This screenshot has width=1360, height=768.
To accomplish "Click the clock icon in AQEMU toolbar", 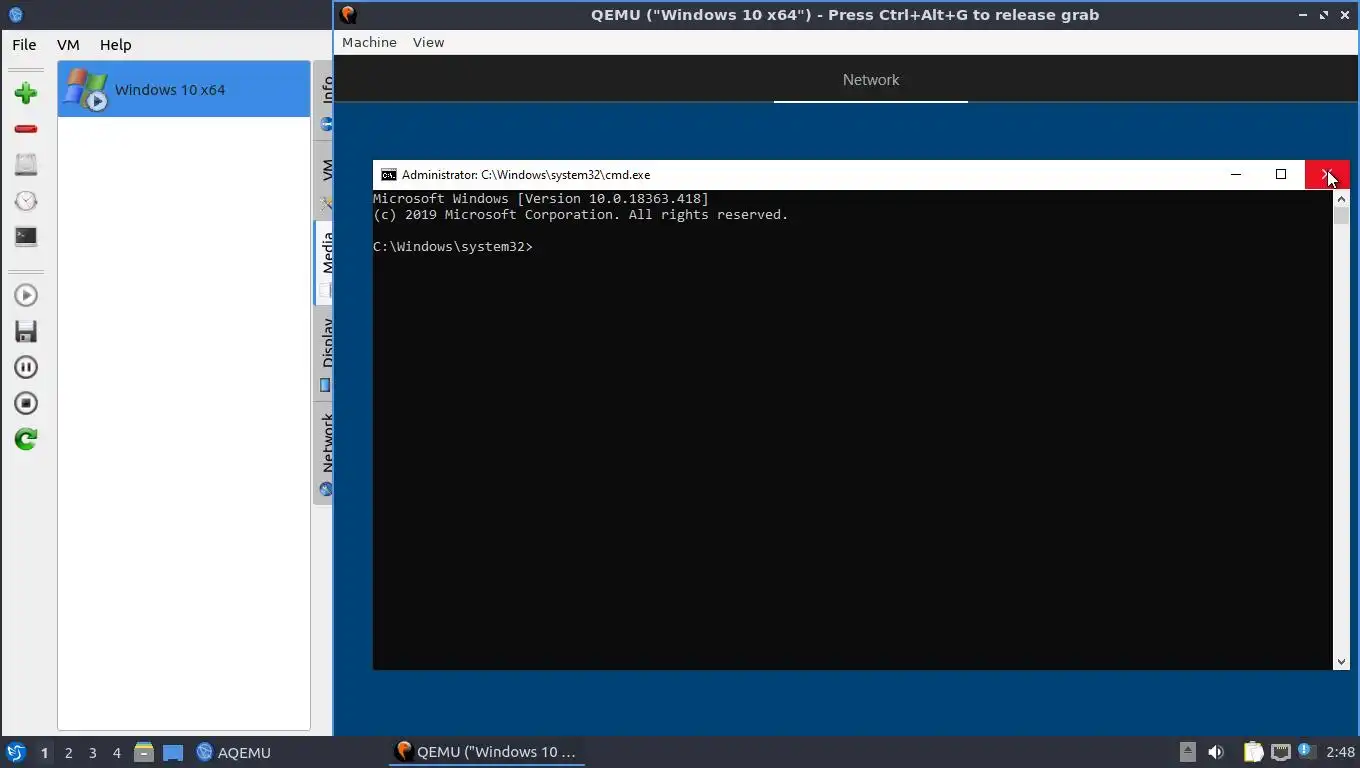I will tap(26, 201).
